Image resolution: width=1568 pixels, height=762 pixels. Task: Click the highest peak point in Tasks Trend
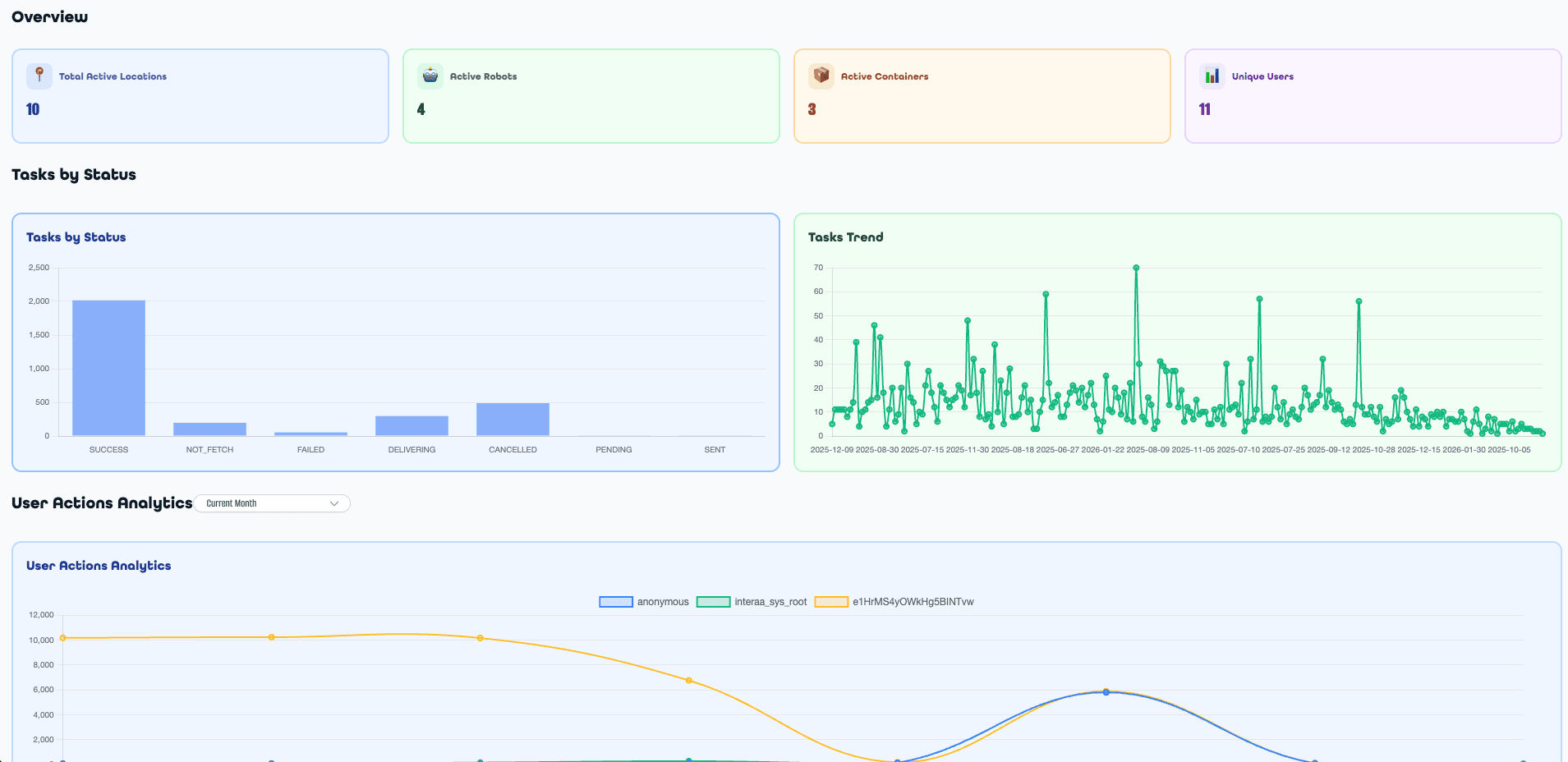point(1136,268)
